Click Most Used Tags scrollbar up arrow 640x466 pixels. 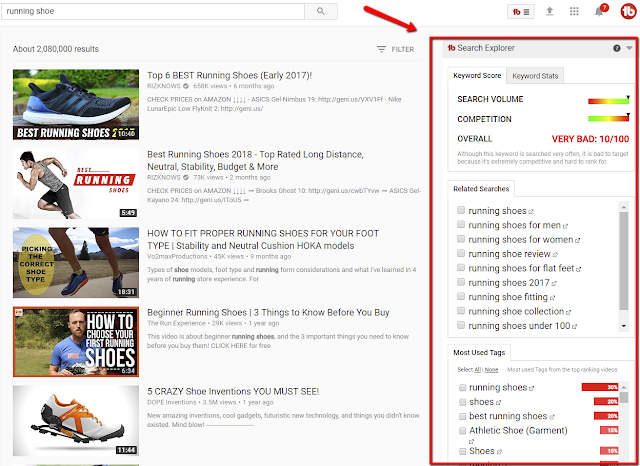point(624,387)
